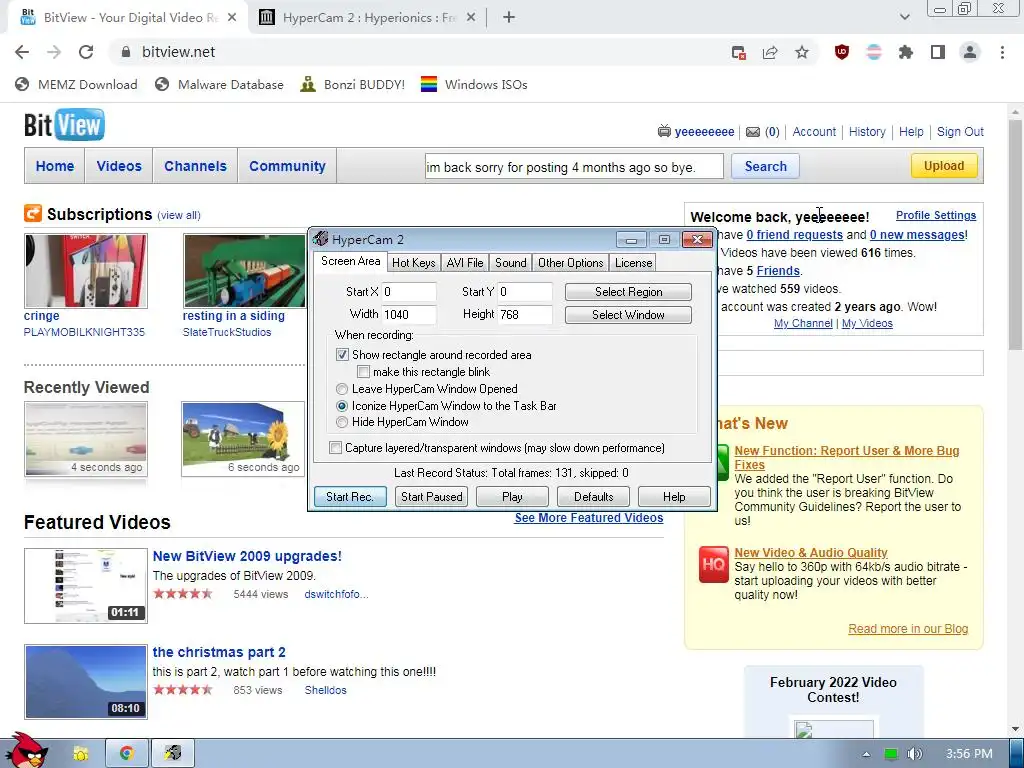Switch to the AVI File tab
The image size is (1024, 768).
[x=465, y=263]
